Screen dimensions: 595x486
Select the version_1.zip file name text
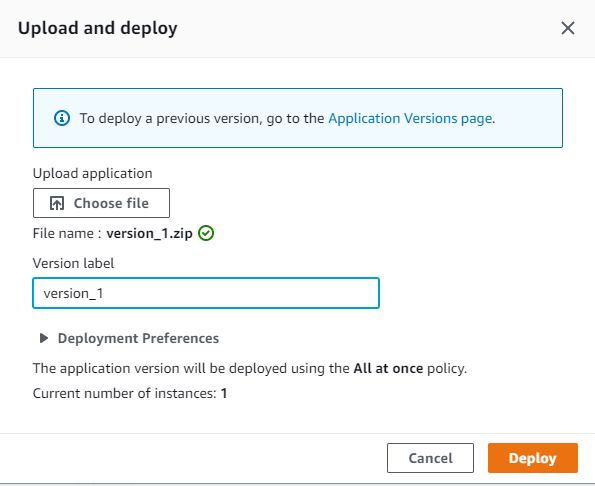149,233
